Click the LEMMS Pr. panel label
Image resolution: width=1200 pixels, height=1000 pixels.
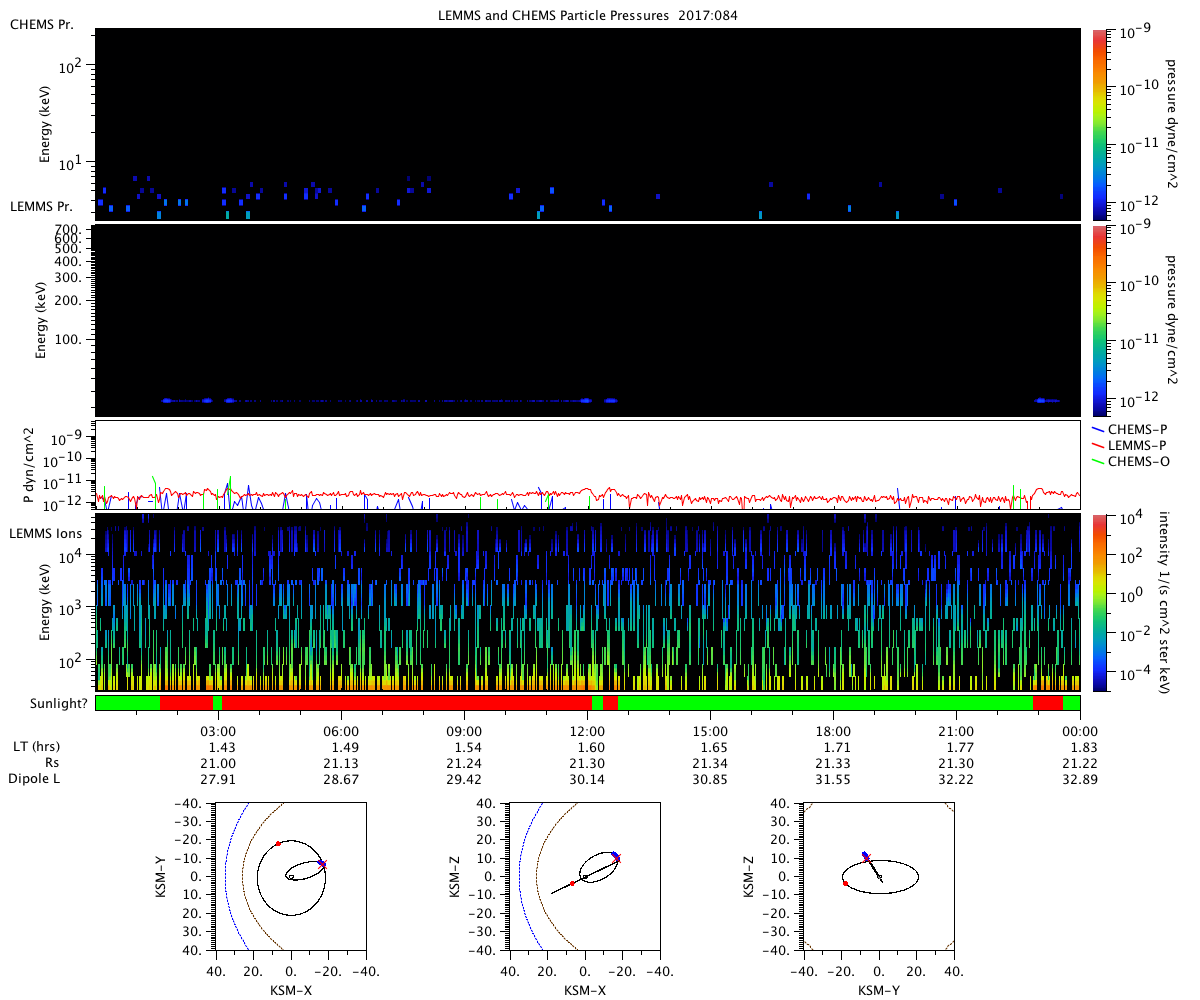pyautogui.click(x=40, y=206)
